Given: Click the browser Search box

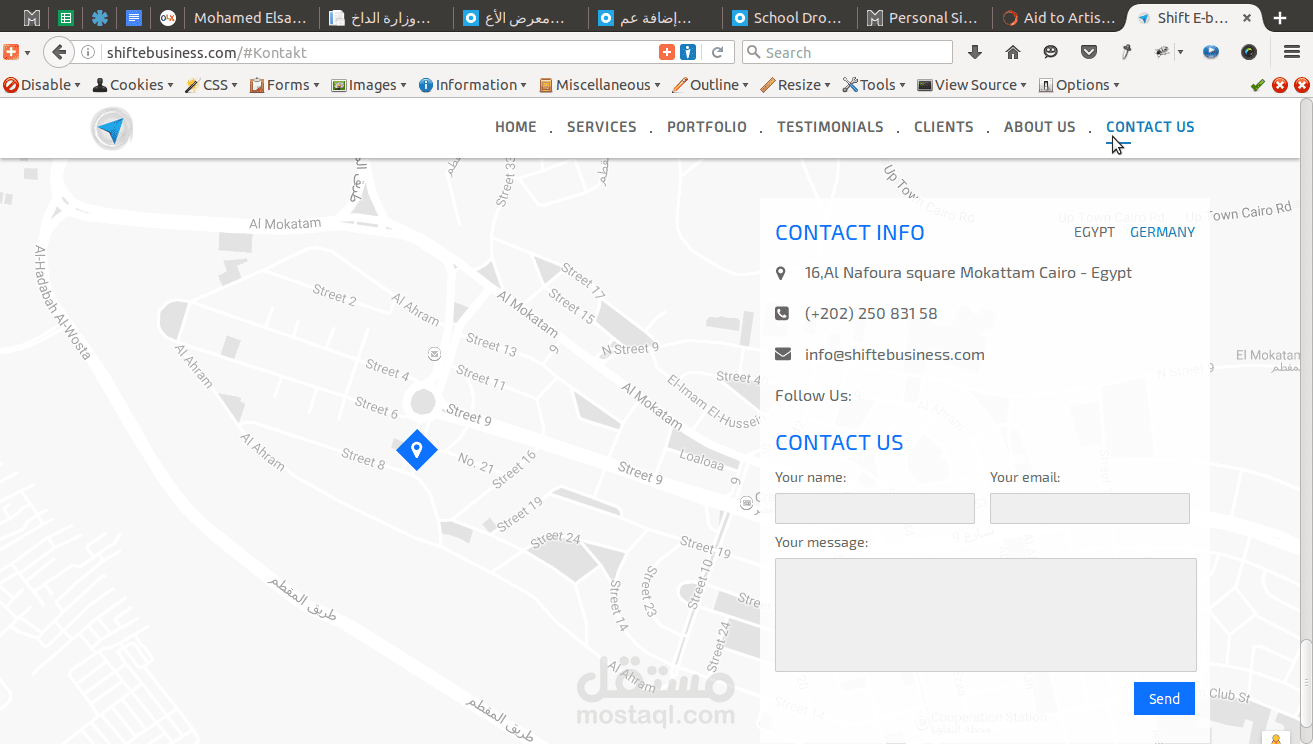Looking at the screenshot, I should (x=847, y=52).
